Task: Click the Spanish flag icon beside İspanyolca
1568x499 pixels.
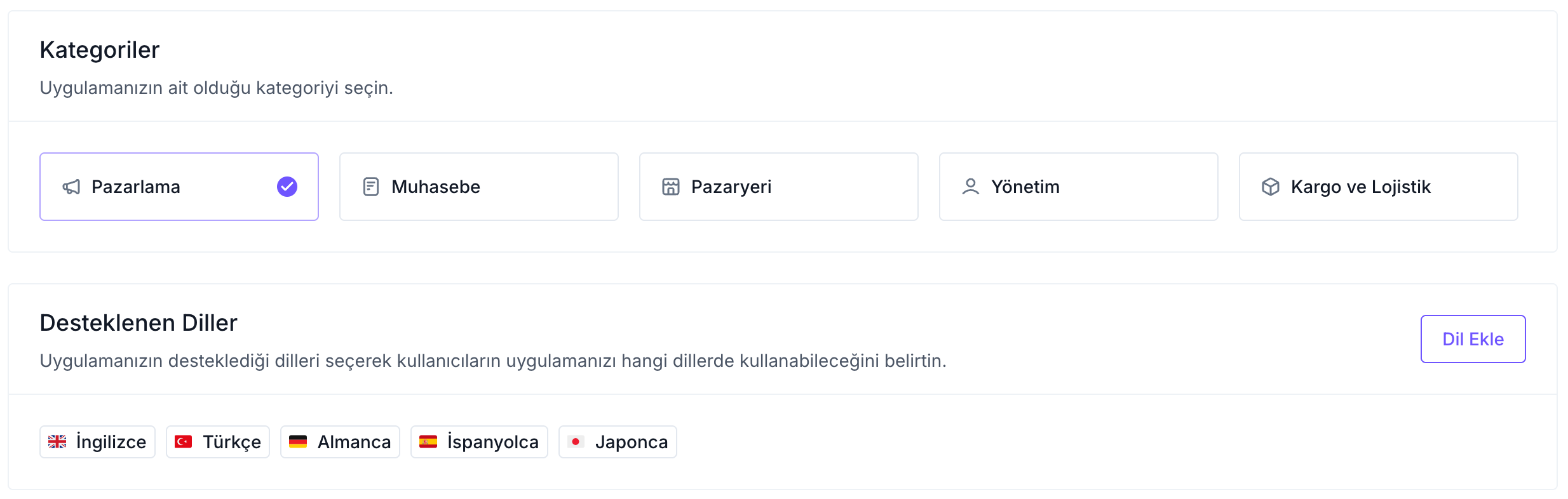Action: (x=428, y=441)
